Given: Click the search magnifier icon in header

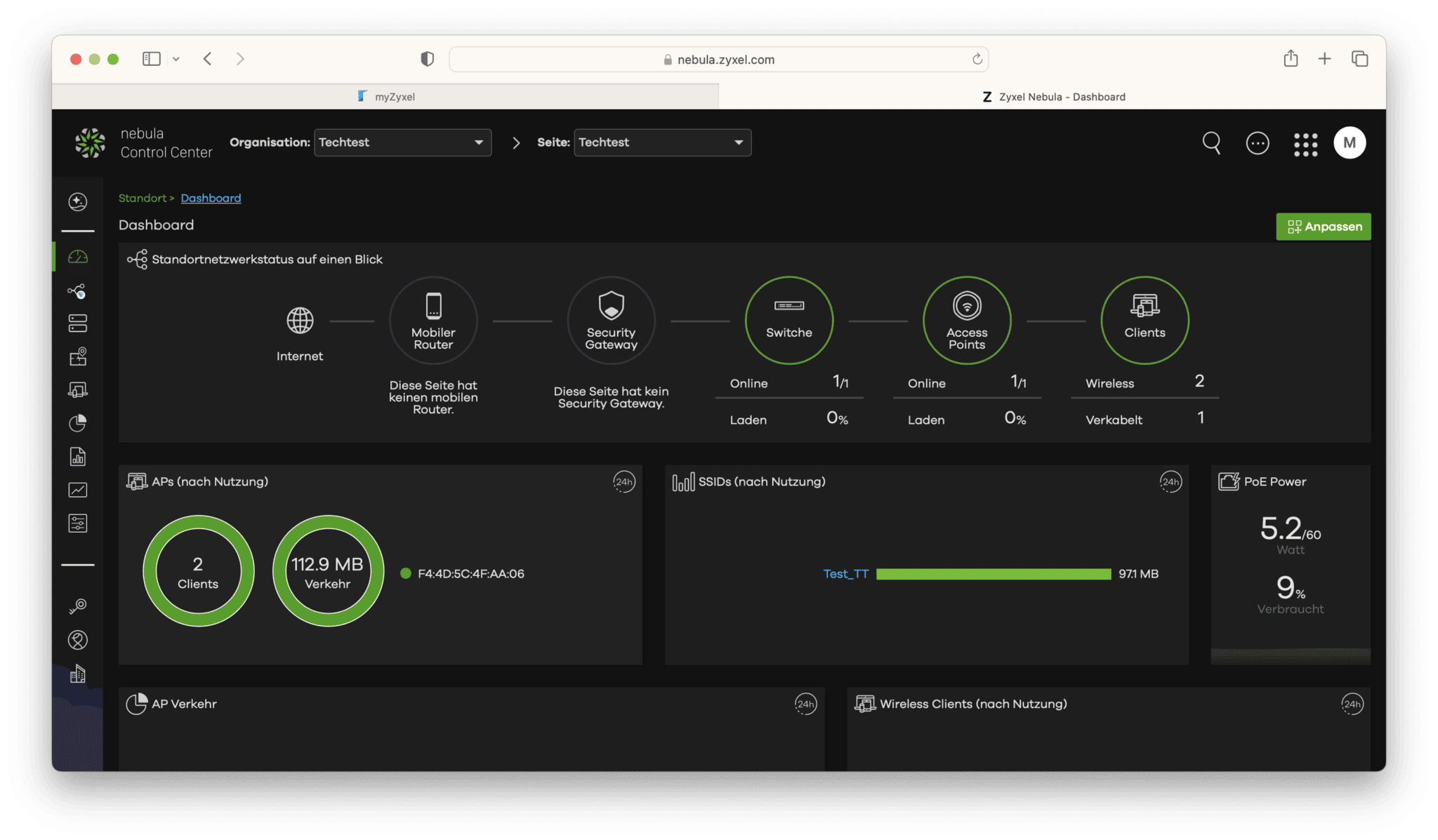Looking at the screenshot, I should click(x=1211, y=143).
